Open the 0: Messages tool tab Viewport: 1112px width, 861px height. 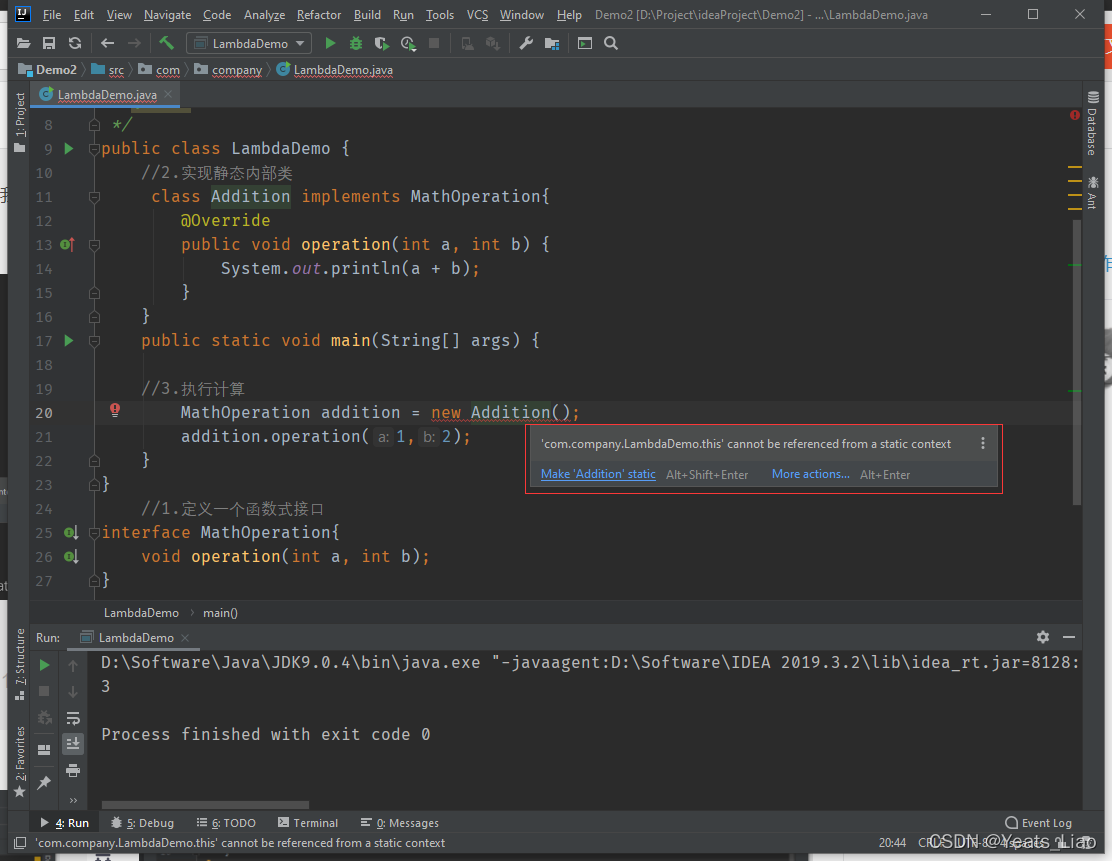pos(399,823)
